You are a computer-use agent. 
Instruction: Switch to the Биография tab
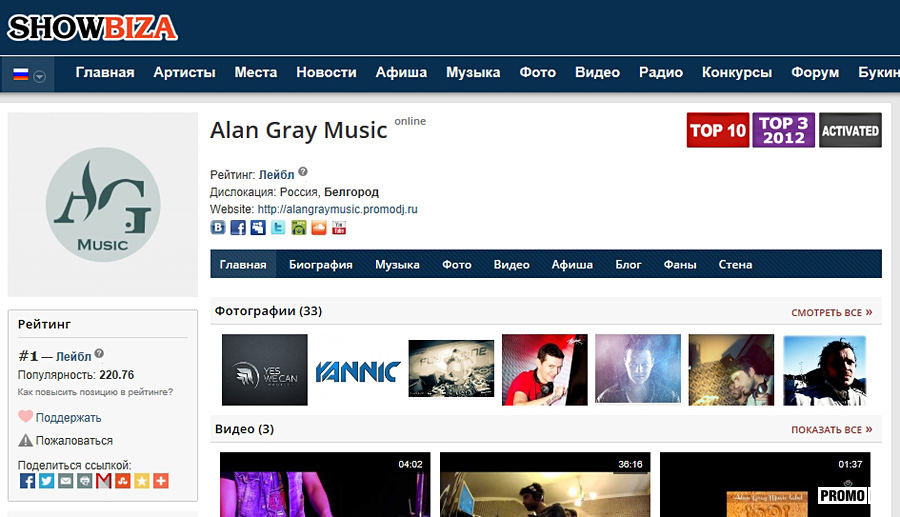[320, 265]
